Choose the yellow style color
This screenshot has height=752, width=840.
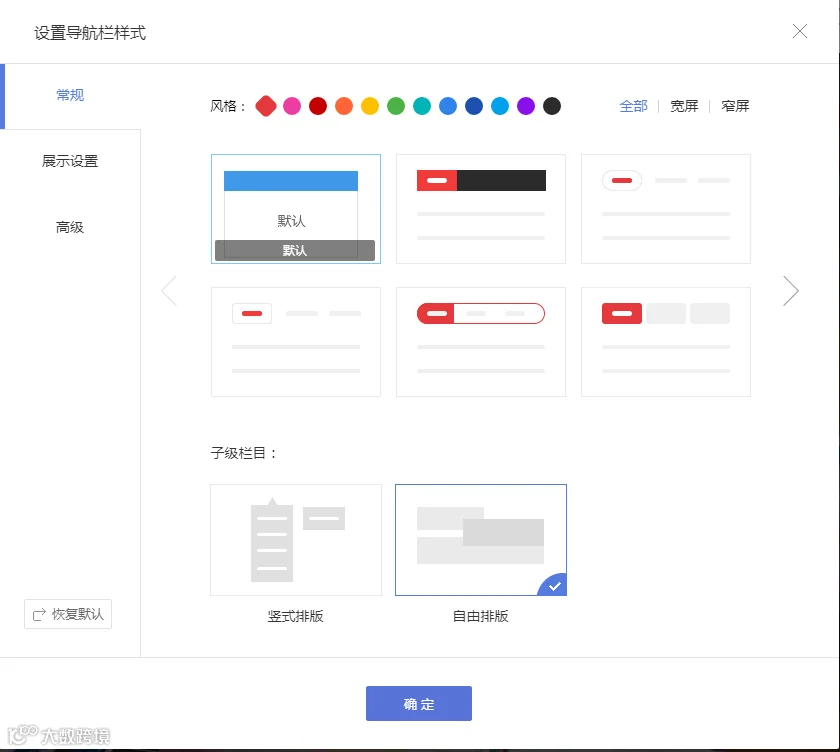pos(370,106)
